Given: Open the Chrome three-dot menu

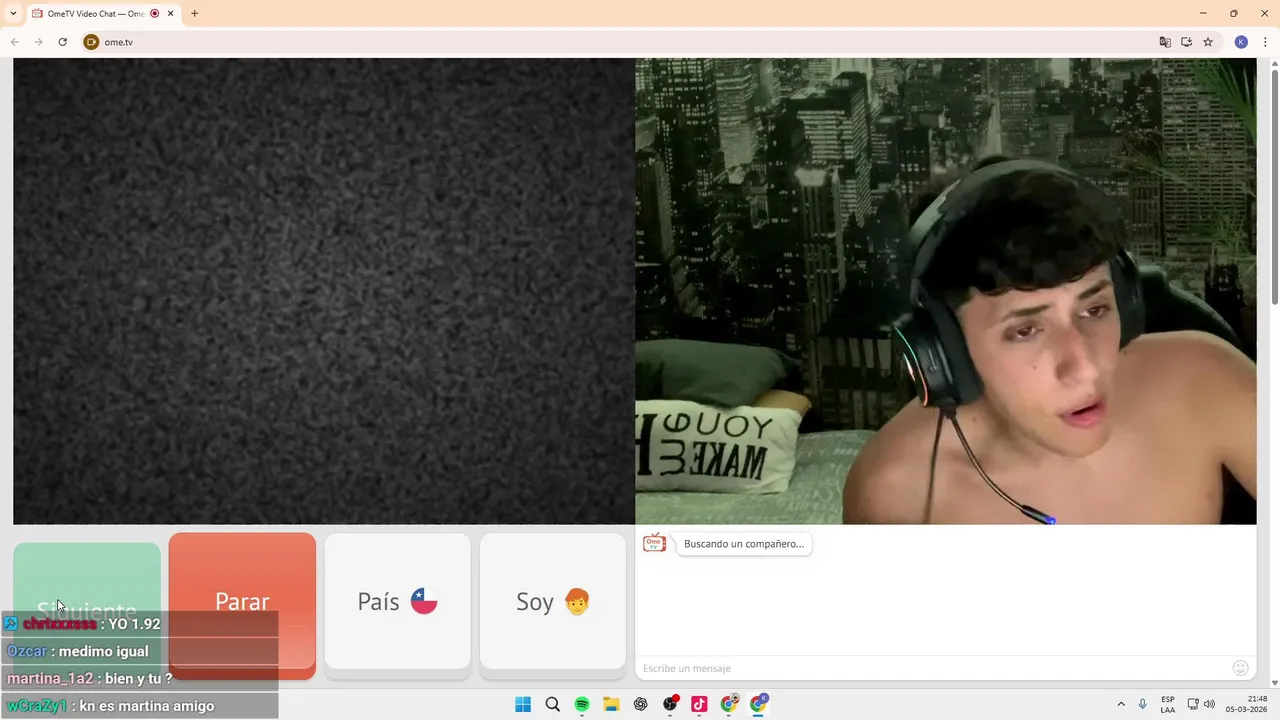Looking at the screenshot, I should (1265, 42).
